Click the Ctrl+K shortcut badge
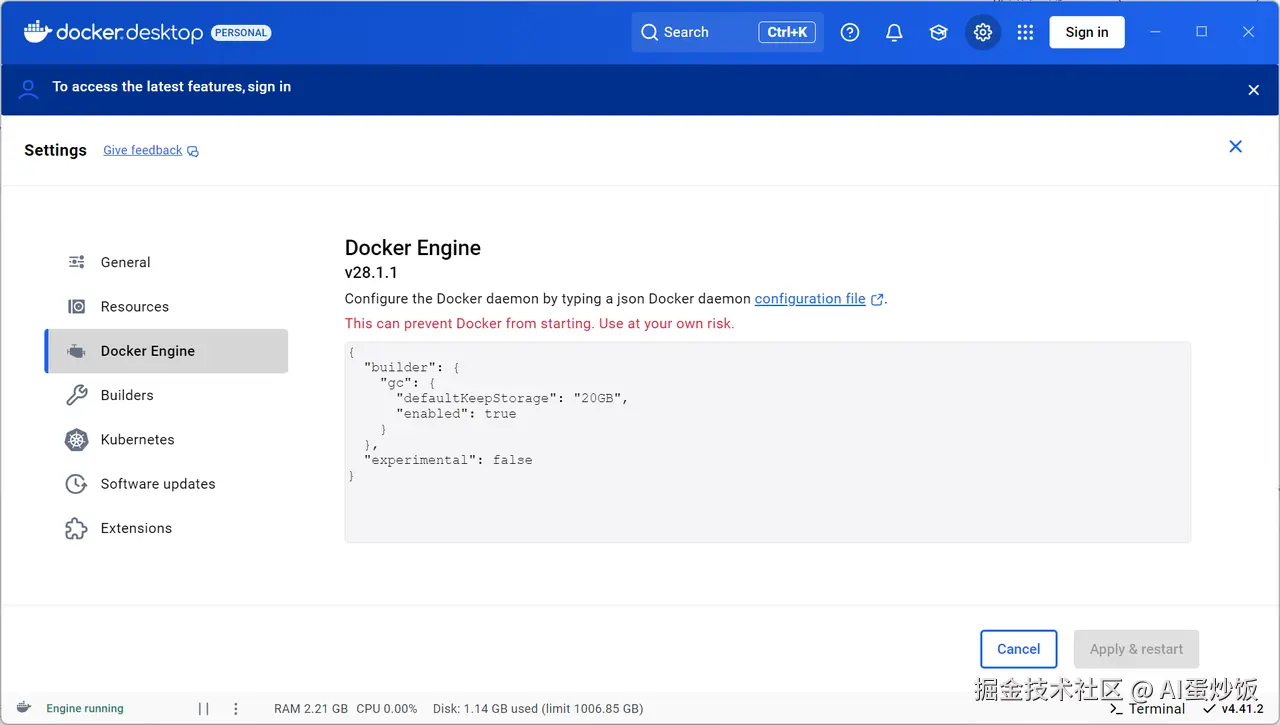The height and width of the screenshot is (725, 1280). (x=787, y=32)
